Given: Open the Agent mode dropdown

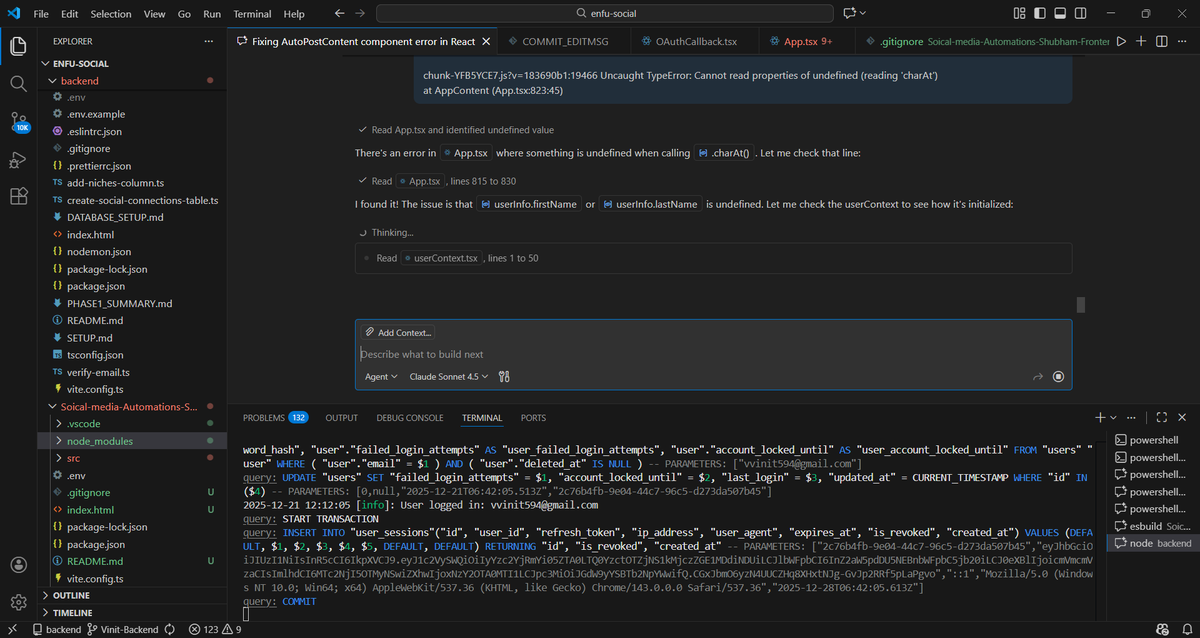Looking at the screenshot, I should (x=381, y=376).
